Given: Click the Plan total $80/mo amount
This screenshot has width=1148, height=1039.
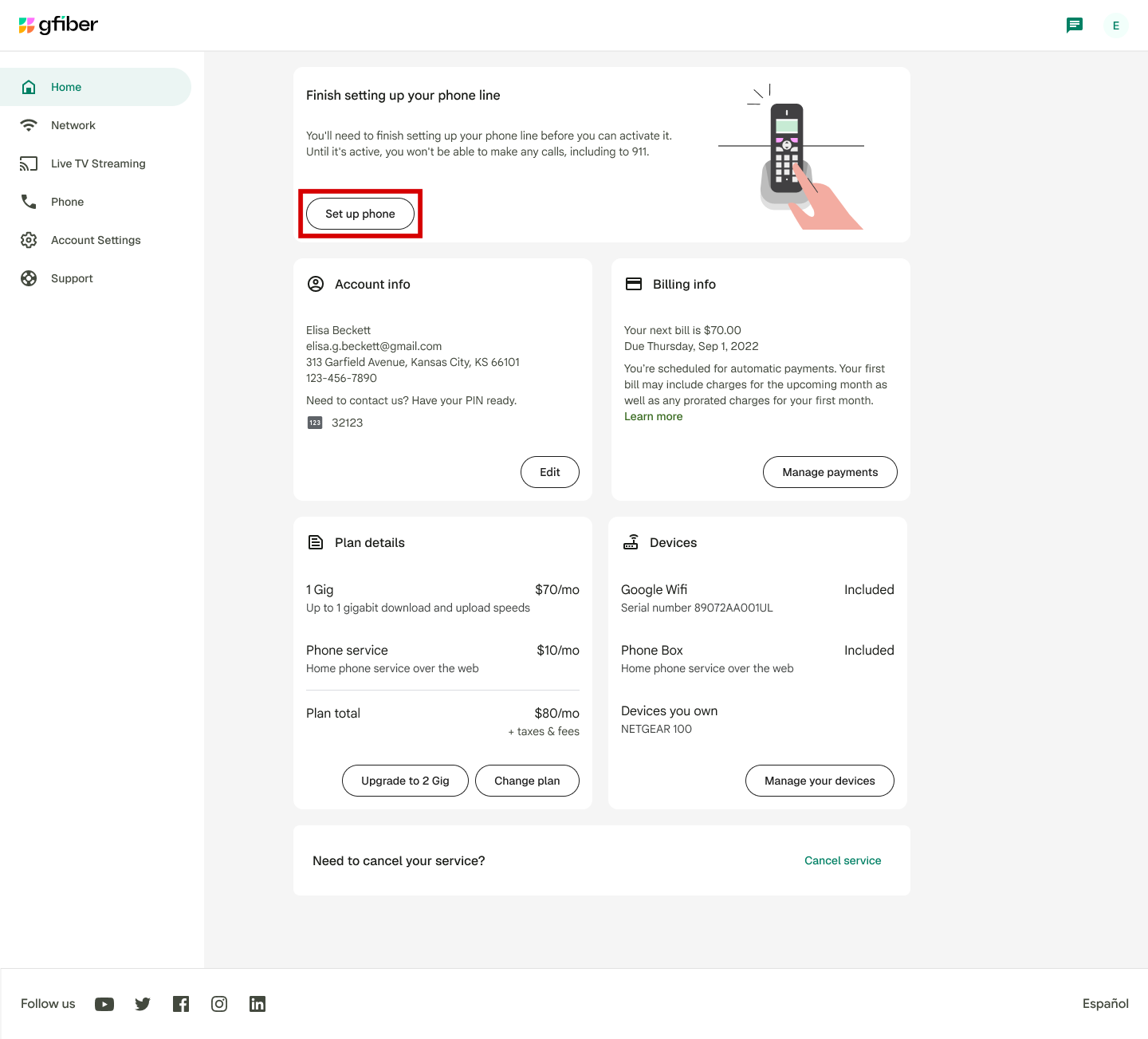Looking at the screenshot, I should pos(556,713).
